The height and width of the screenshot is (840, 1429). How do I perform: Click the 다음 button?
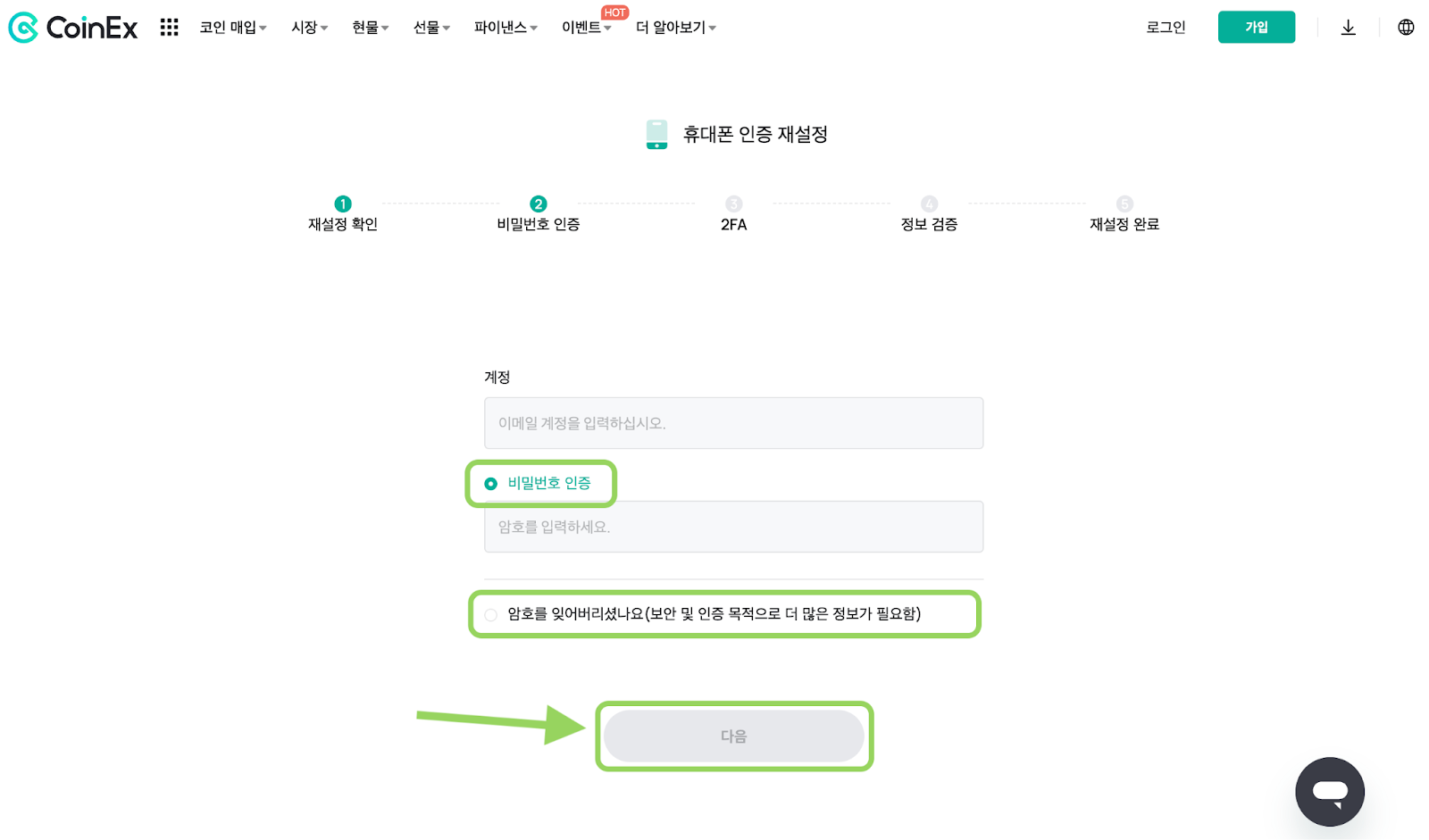pos(734,736)
